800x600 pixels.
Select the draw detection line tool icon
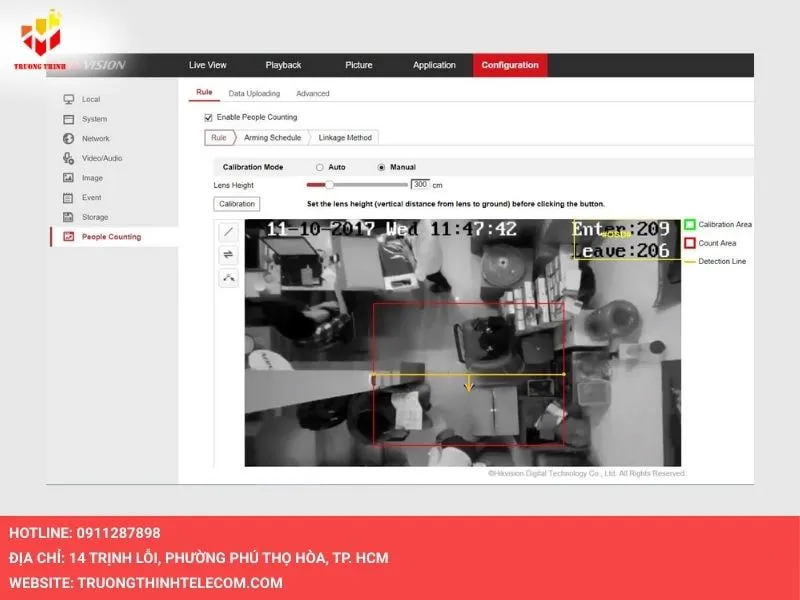[x=228, y=231]
